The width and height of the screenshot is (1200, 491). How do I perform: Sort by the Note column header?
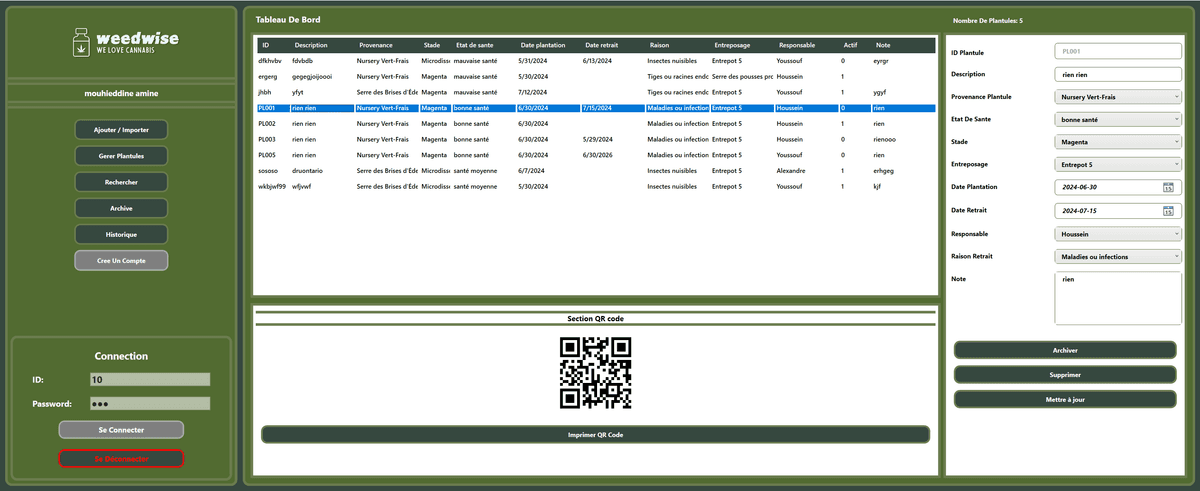[883, 45]
